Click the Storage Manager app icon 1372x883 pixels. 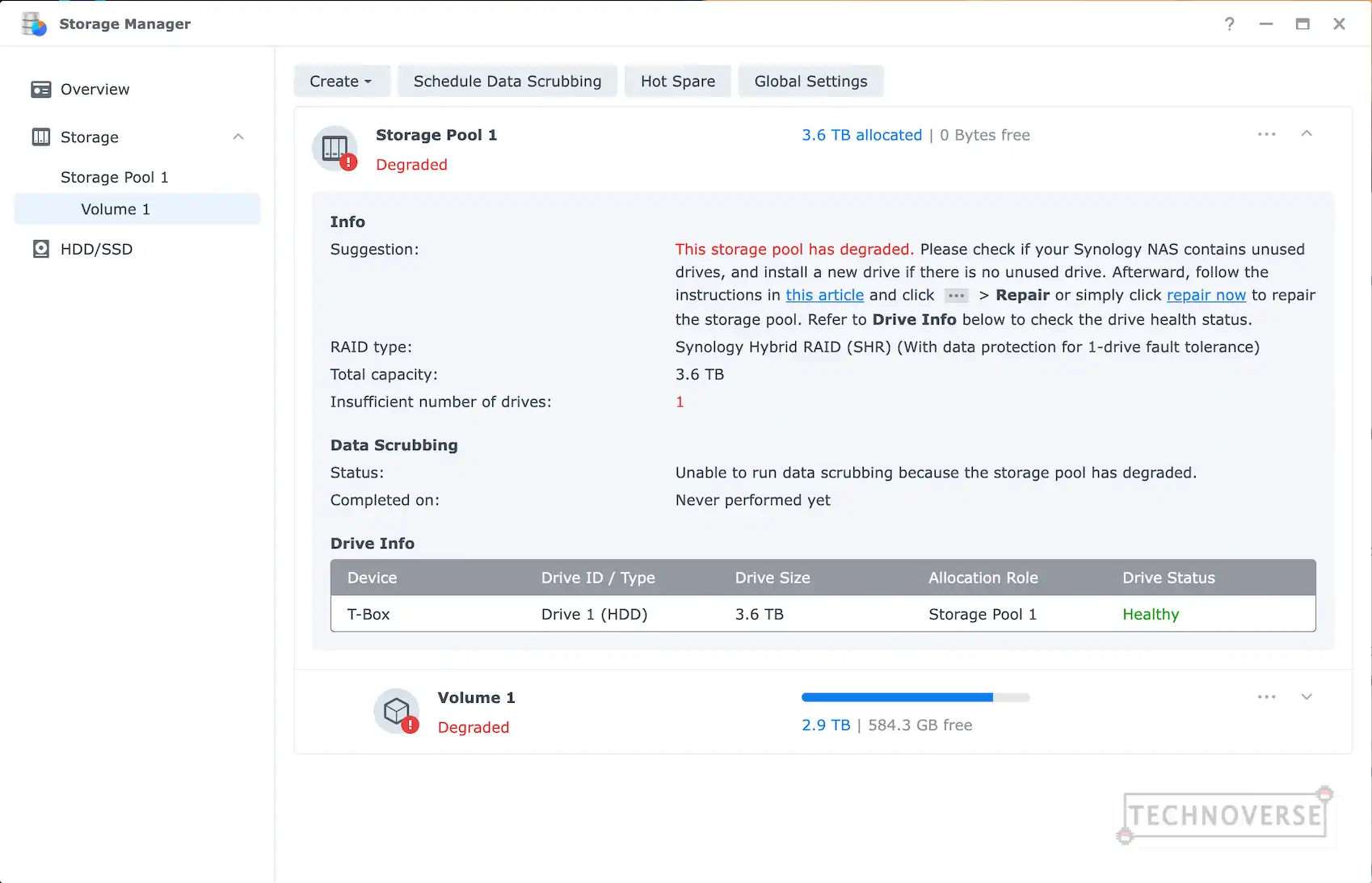(34, 24)
